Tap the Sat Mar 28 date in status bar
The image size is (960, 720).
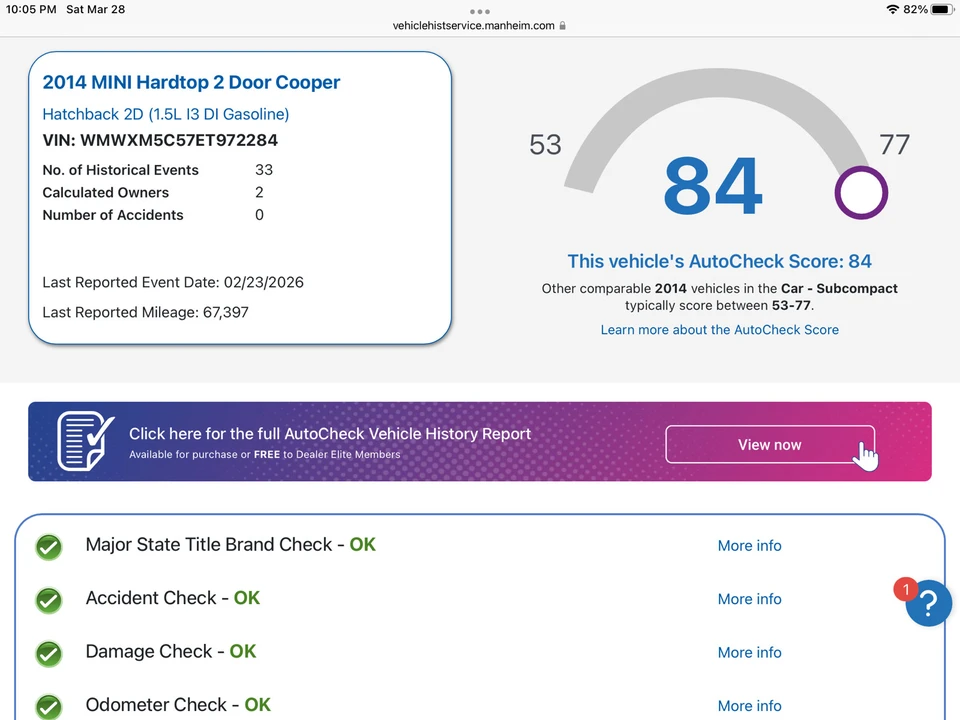96,9
